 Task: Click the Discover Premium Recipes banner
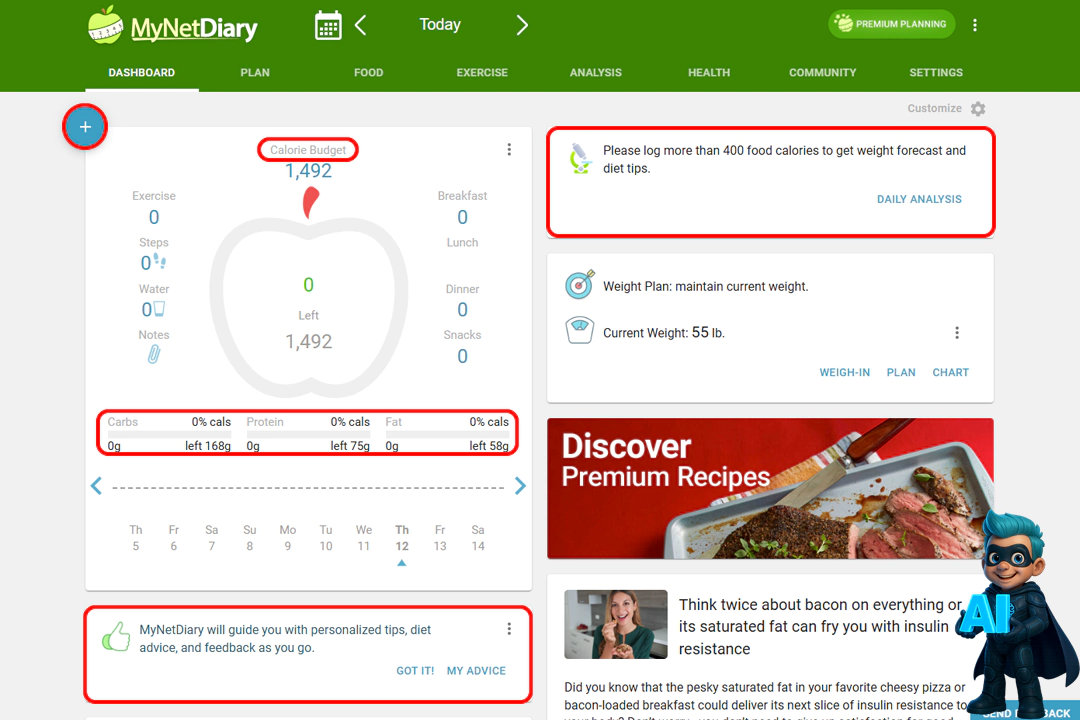[x=770, y=488]
